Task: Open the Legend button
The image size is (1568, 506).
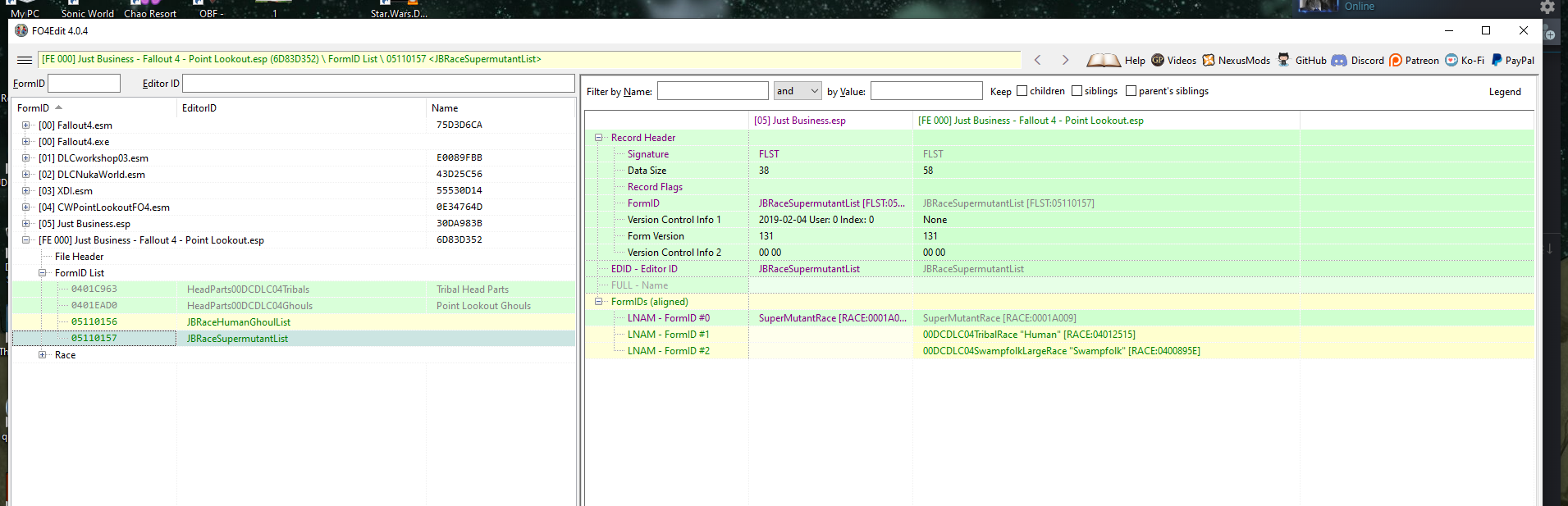Action: click(x=1505, y=92)
